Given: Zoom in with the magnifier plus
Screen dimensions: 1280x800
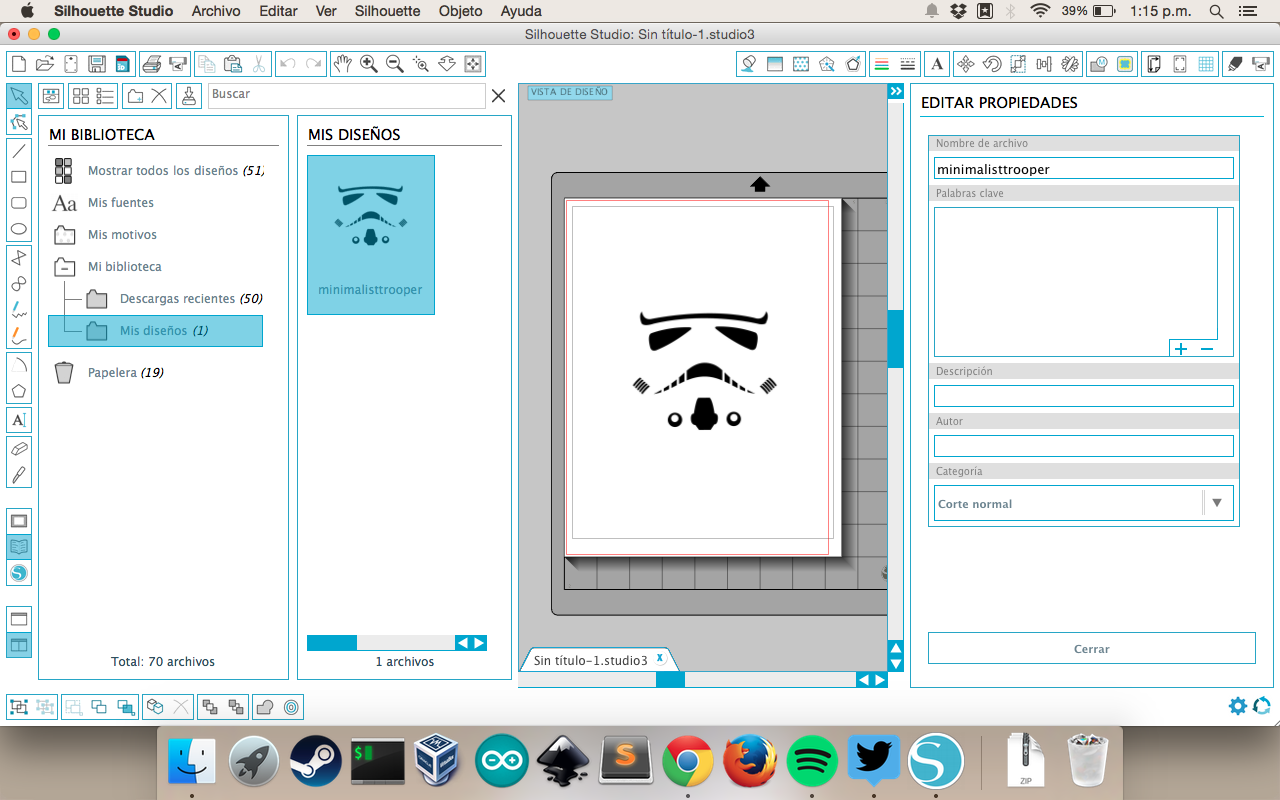Looking at the screenshot, I should point(369,64).
